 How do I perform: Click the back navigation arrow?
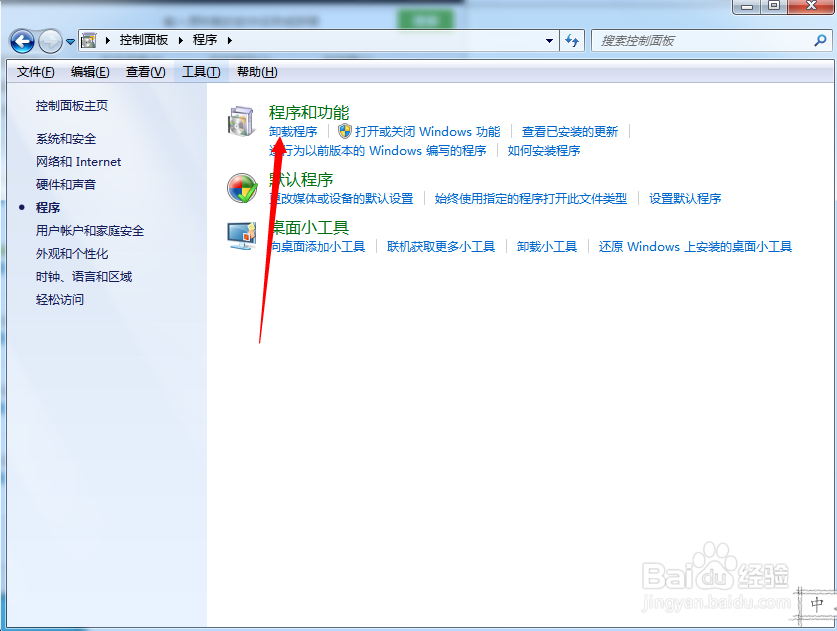click(x=22, y=40)
